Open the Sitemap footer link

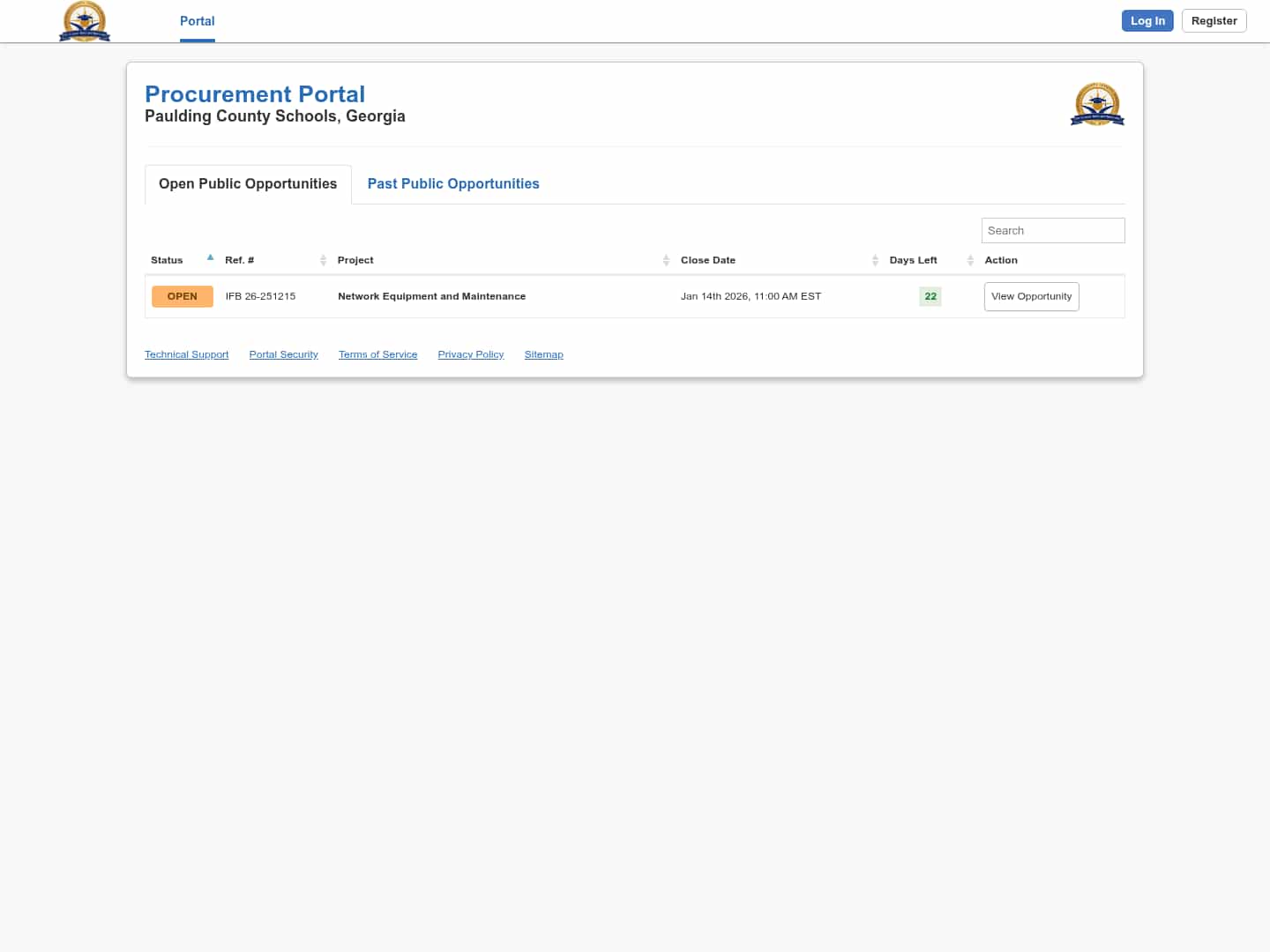coord(543,354)
